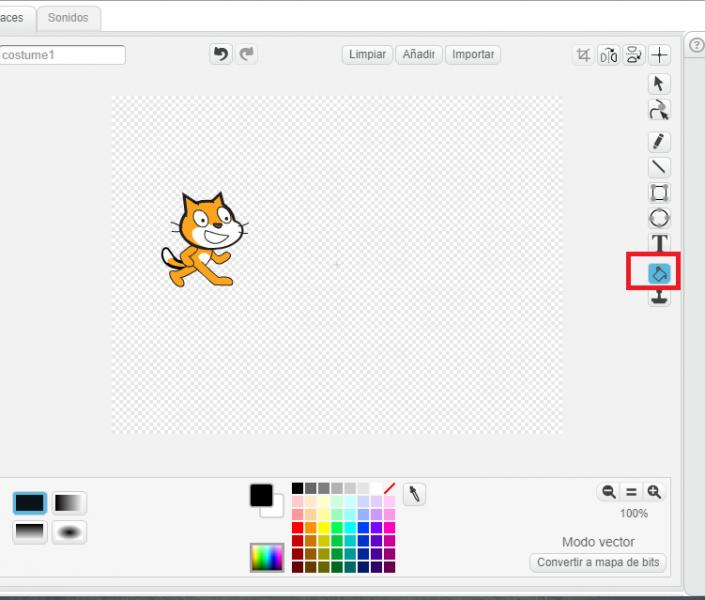The height and width of the screenshot is (600, 705).
Task: Select the Pencil tool
Action: coord(659,141)
